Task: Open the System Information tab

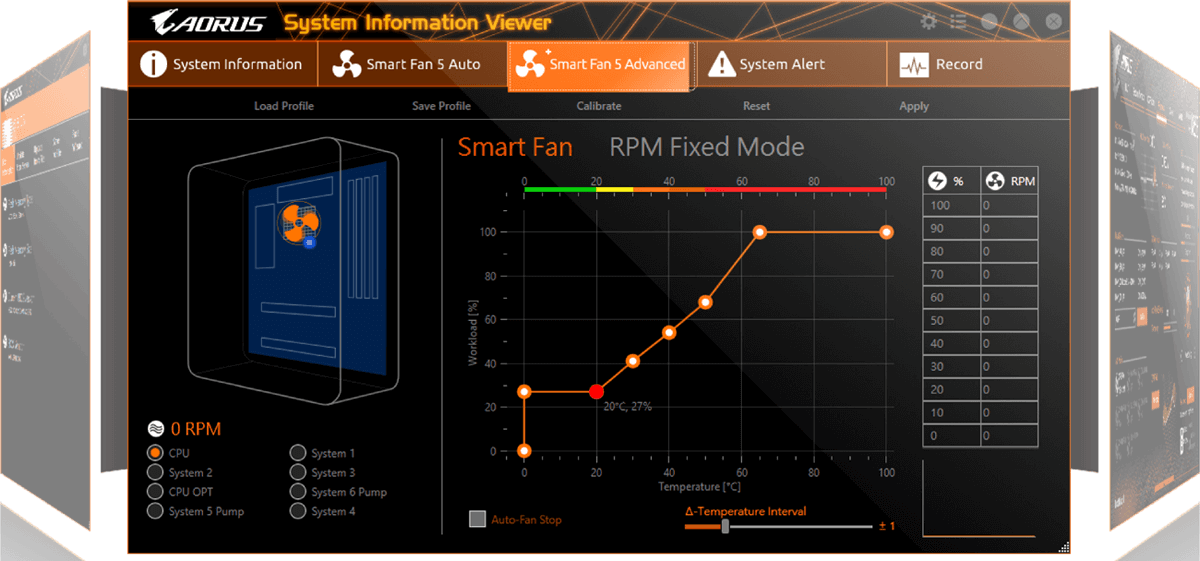Action: click(x=222, y=65)
